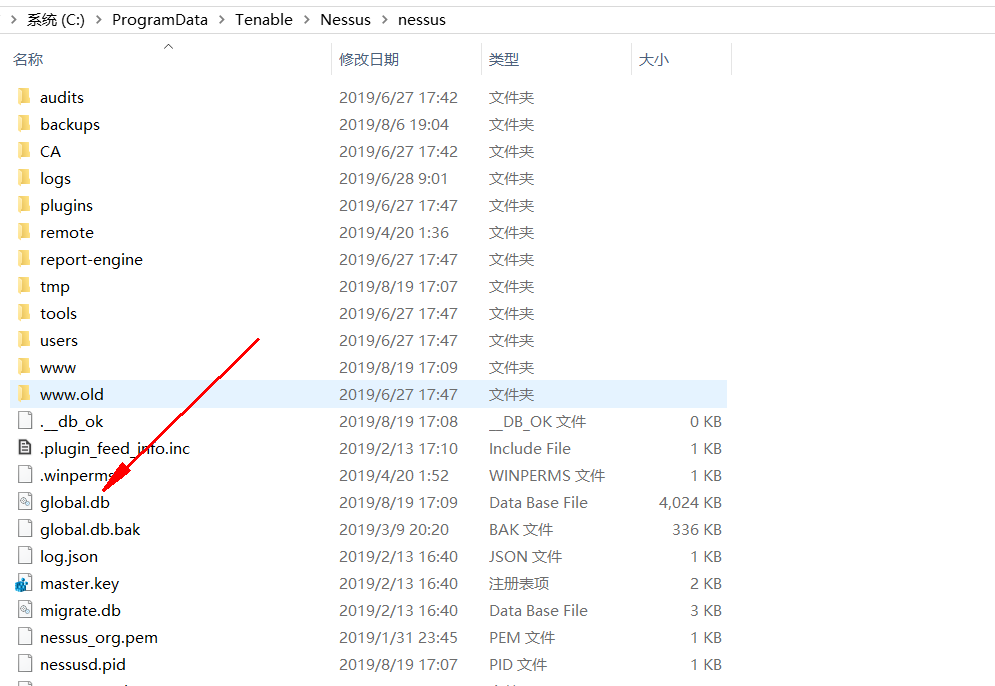The height and width of the screenshot is (686, 995).
Task: Click the 注册表项 type cell
Action: pyautogui.click(x=519, y=583)
